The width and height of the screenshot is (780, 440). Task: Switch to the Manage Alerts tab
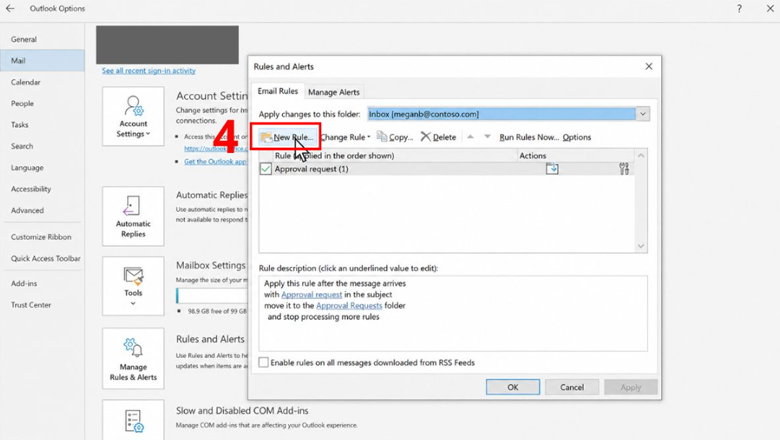tap(333, 92)
